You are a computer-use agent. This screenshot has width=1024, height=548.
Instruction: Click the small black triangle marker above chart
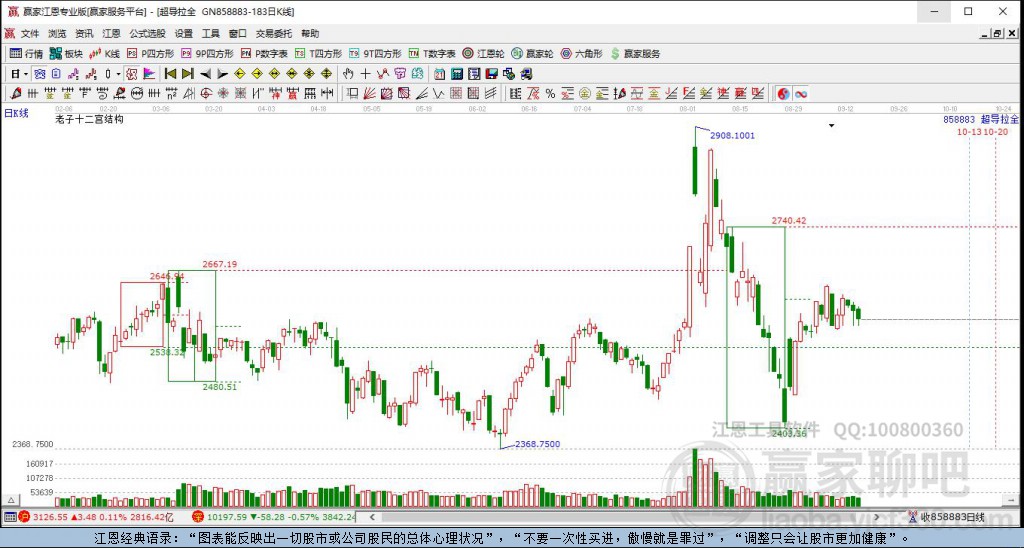tap(831, 125)
